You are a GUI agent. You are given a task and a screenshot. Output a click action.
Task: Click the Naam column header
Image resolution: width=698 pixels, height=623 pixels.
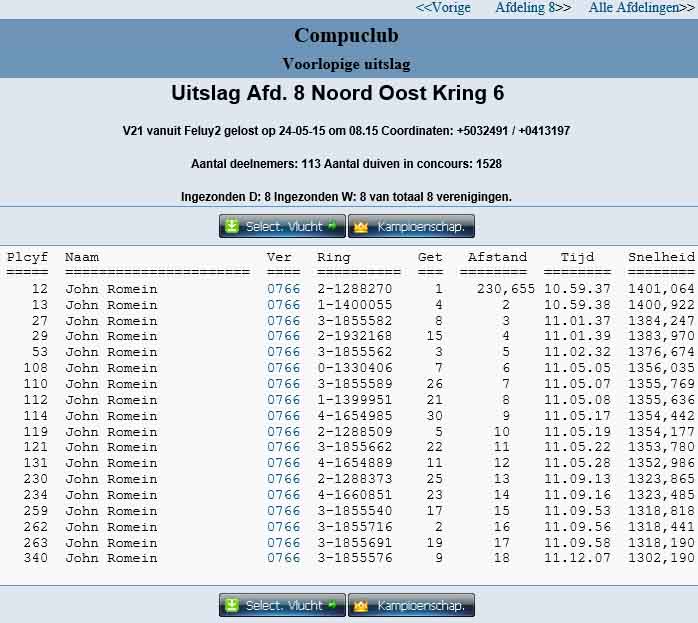(82, 257)
